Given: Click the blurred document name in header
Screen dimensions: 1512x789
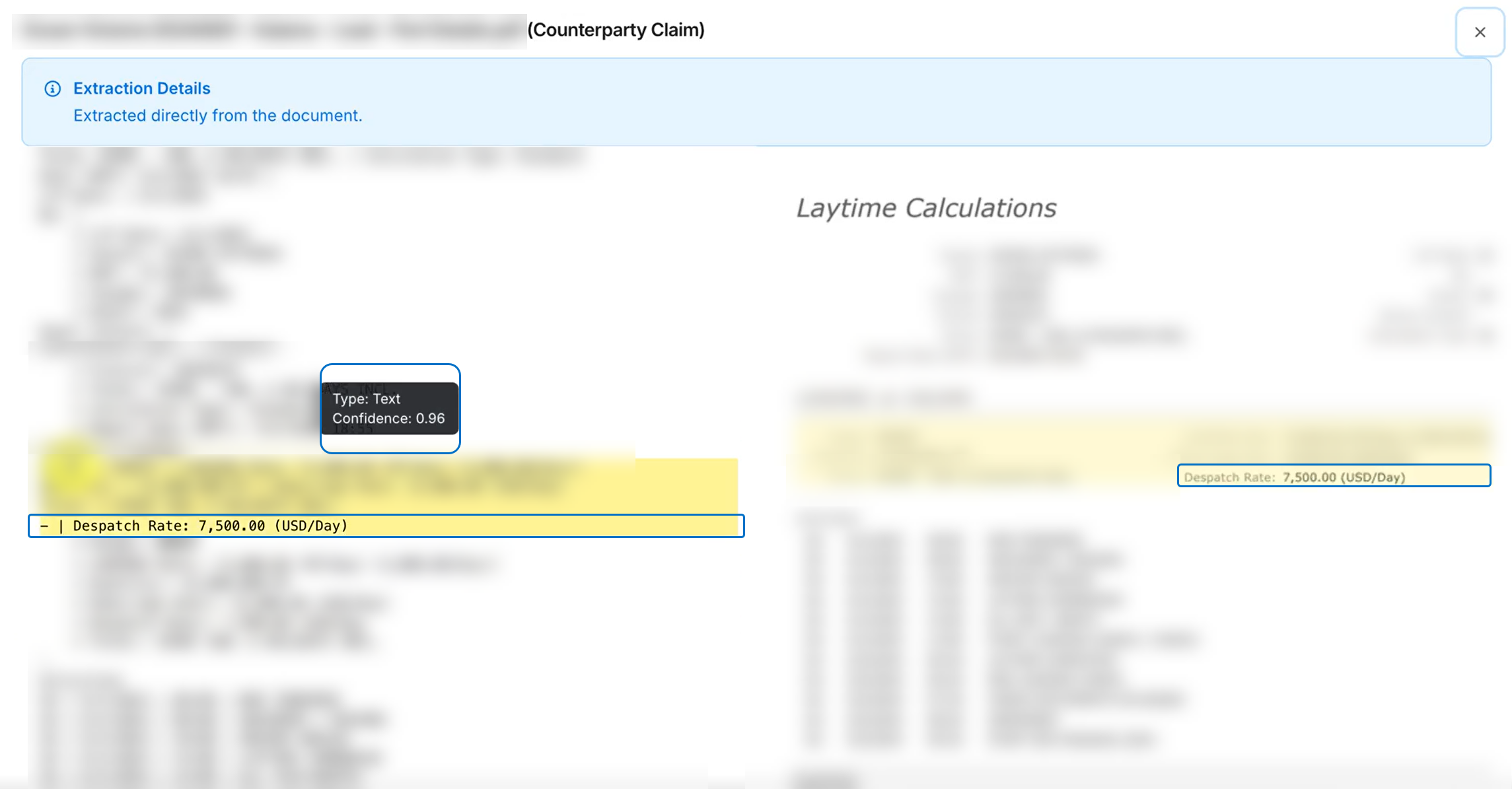Looking at the screenshot, I should [270, 30].
